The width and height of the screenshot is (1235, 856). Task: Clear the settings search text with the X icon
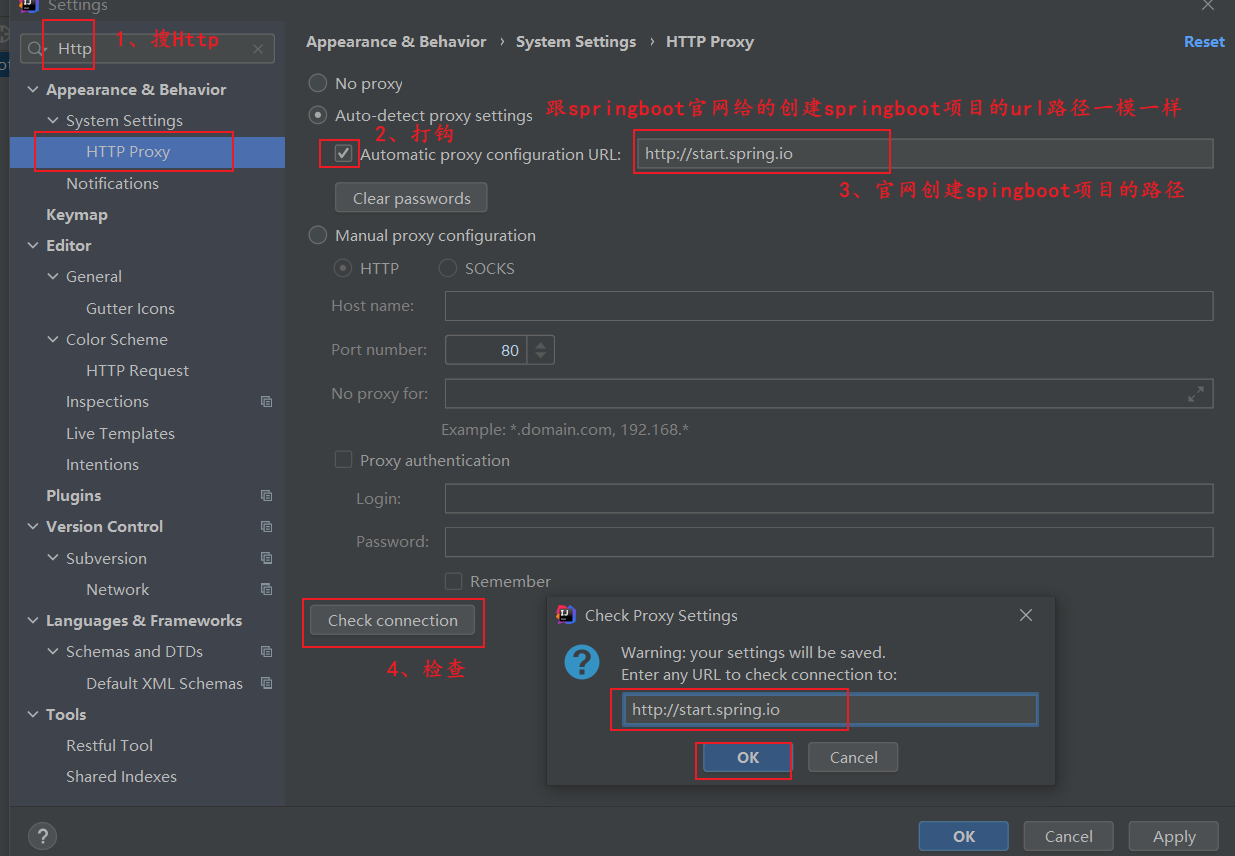click(x=258, y=48)
